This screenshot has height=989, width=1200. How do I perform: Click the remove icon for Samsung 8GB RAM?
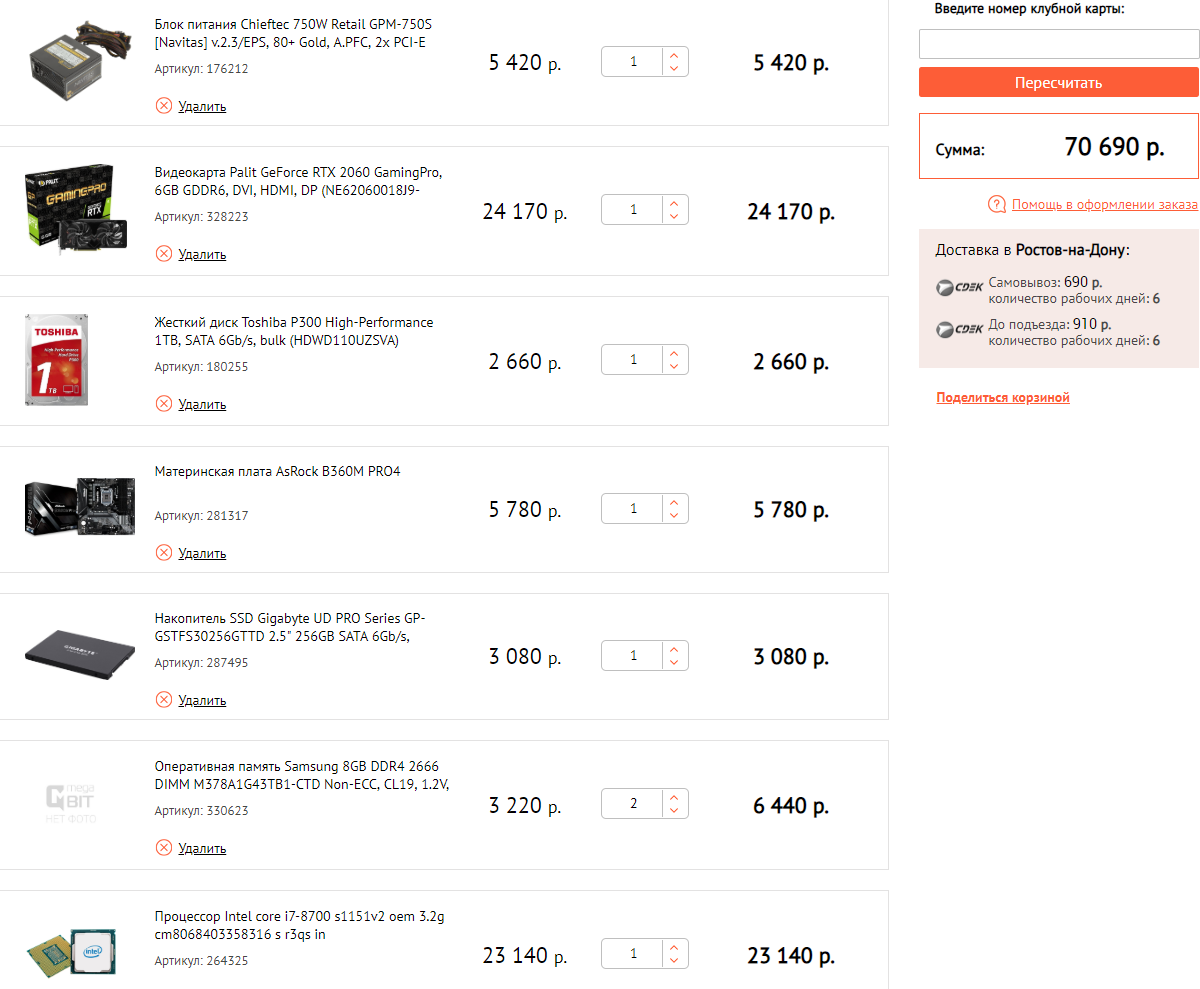pos(164,848)
